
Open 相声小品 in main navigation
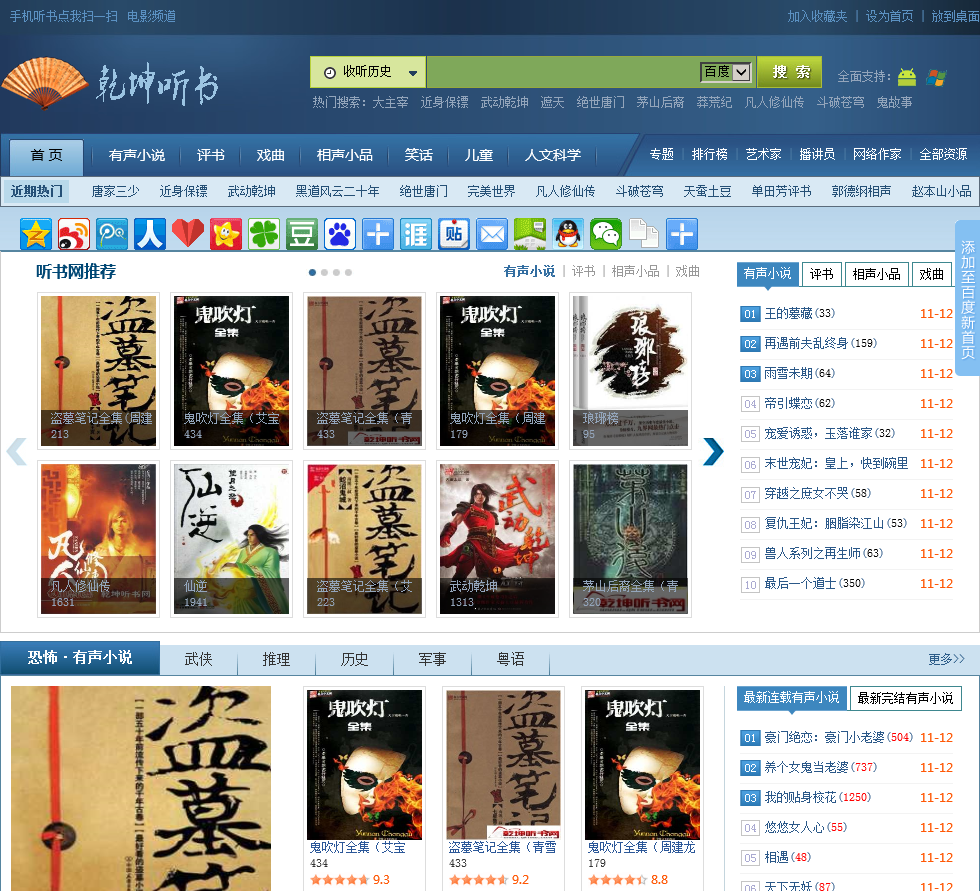pos(344,155)
